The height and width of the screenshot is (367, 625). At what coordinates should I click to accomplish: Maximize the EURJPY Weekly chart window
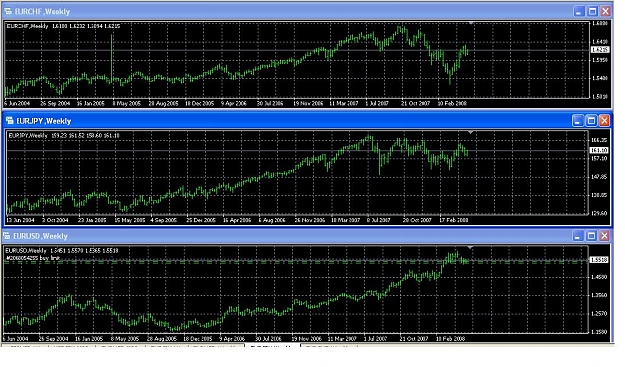[591, 120]
